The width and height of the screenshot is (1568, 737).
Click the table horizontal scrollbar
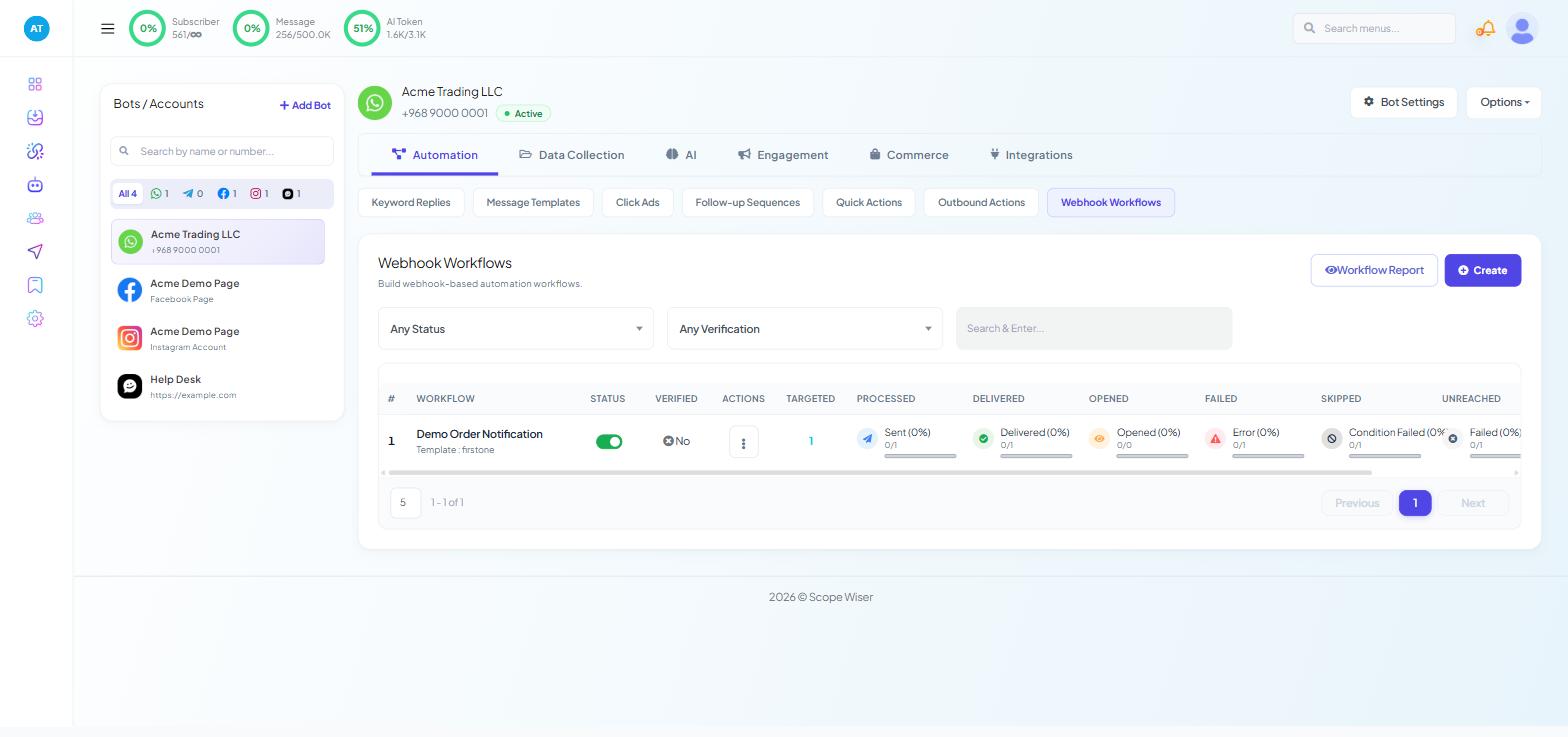(x=880, y=472)
